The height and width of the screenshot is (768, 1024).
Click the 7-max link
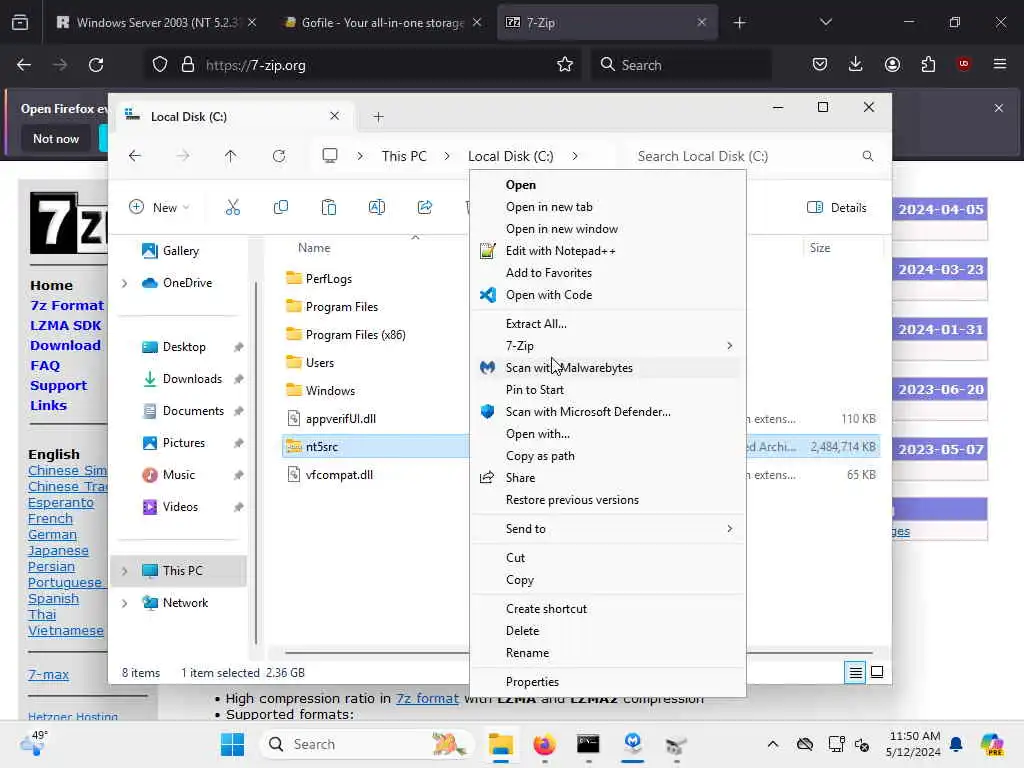pyautogui.click(x=48, y=675)
